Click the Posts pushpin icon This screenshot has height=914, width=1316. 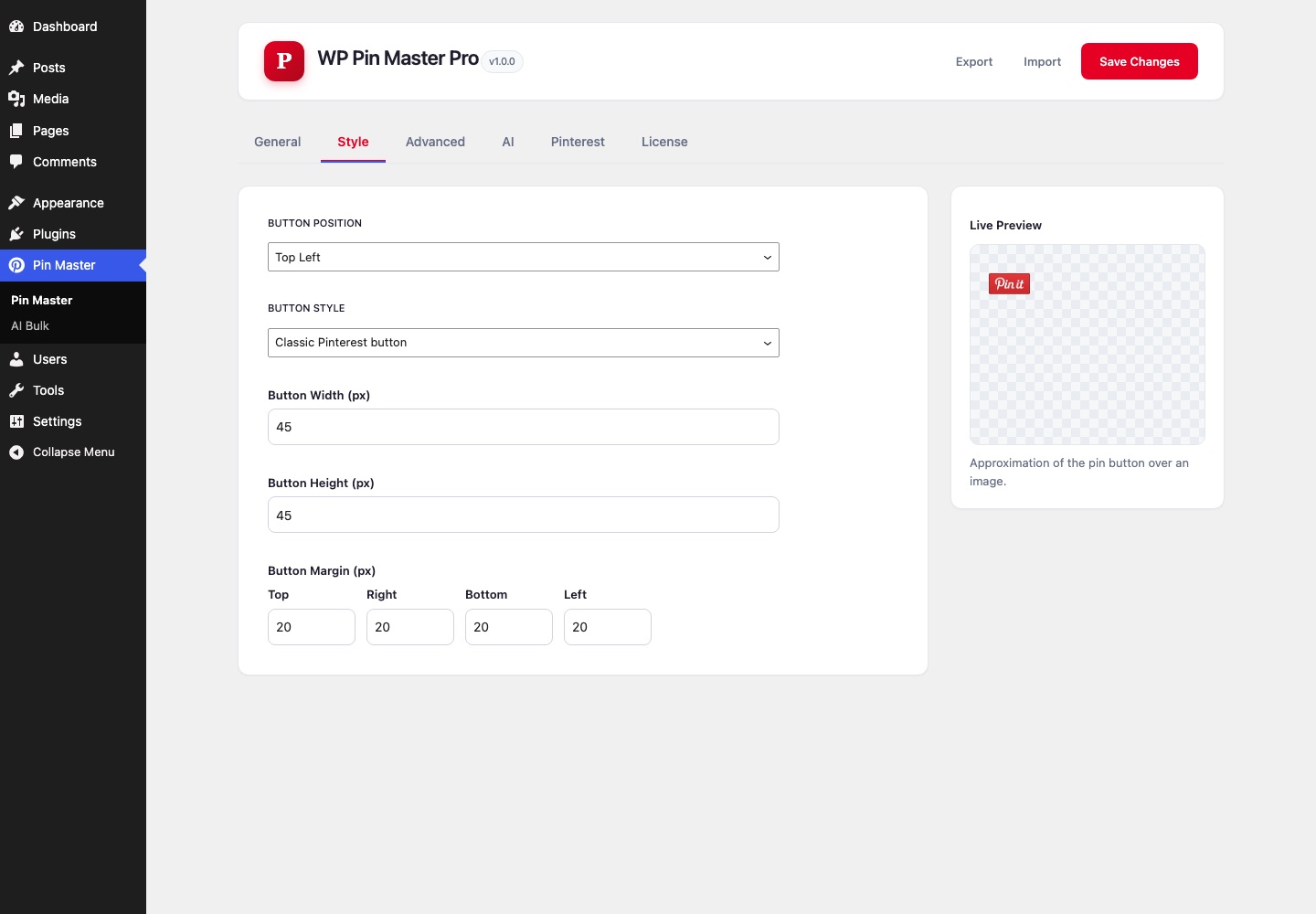[x=16, y=68]
